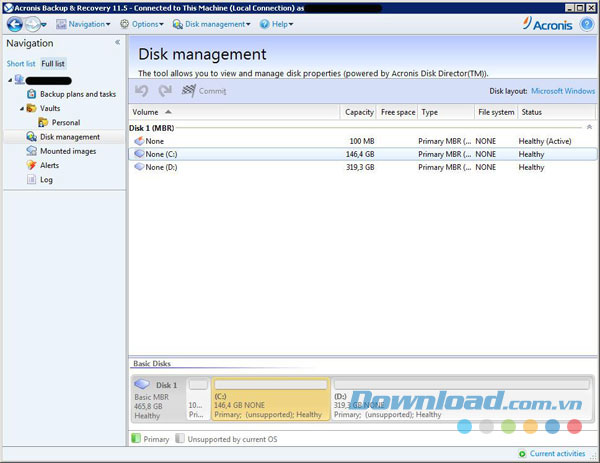Click the active volume icon of 100 MB row
Image resolution: width=600 pixels, height=463 pixels.
pyautogui.click(x=139, y=141)
